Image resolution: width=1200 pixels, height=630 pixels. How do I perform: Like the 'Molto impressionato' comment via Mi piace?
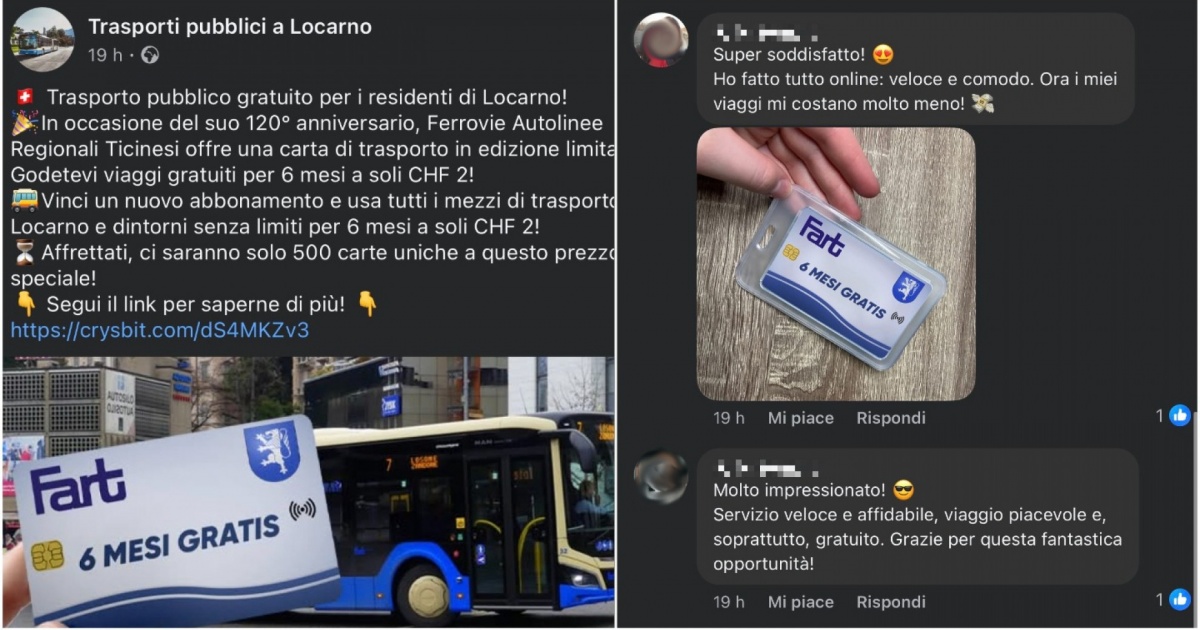[800, 602]
